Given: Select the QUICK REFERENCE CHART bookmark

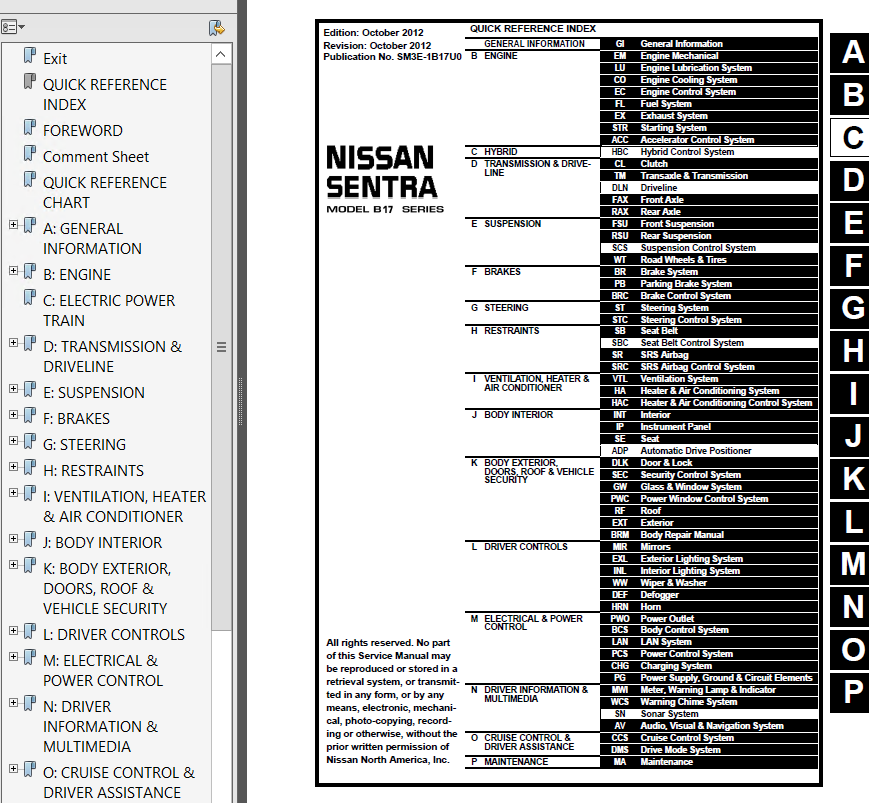Looking at the screenshot, I should 105,193.
